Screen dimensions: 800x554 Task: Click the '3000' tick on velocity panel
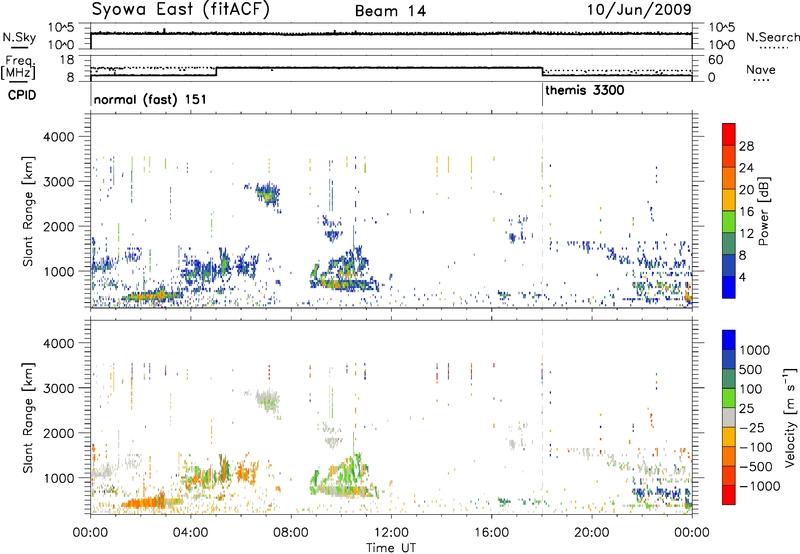59,388
